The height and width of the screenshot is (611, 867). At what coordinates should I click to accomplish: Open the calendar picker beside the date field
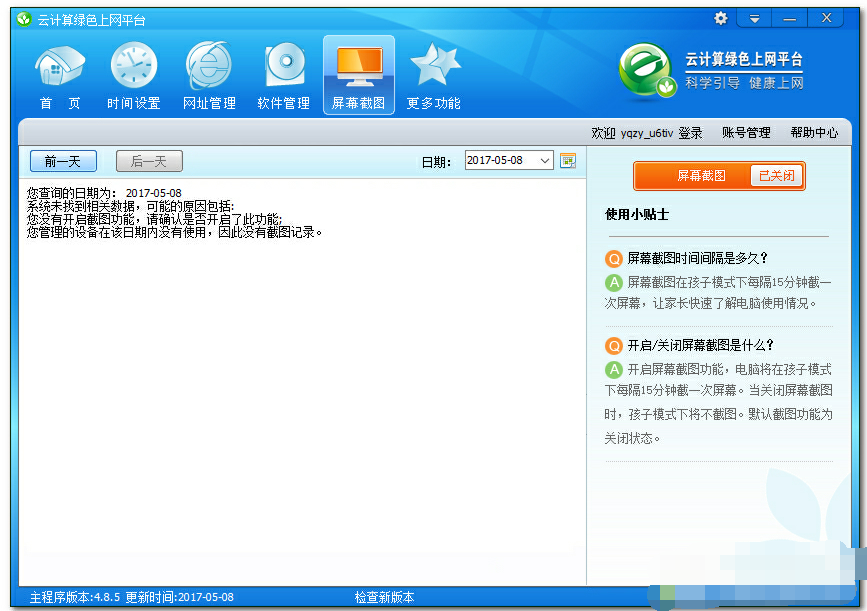(568, 158)
